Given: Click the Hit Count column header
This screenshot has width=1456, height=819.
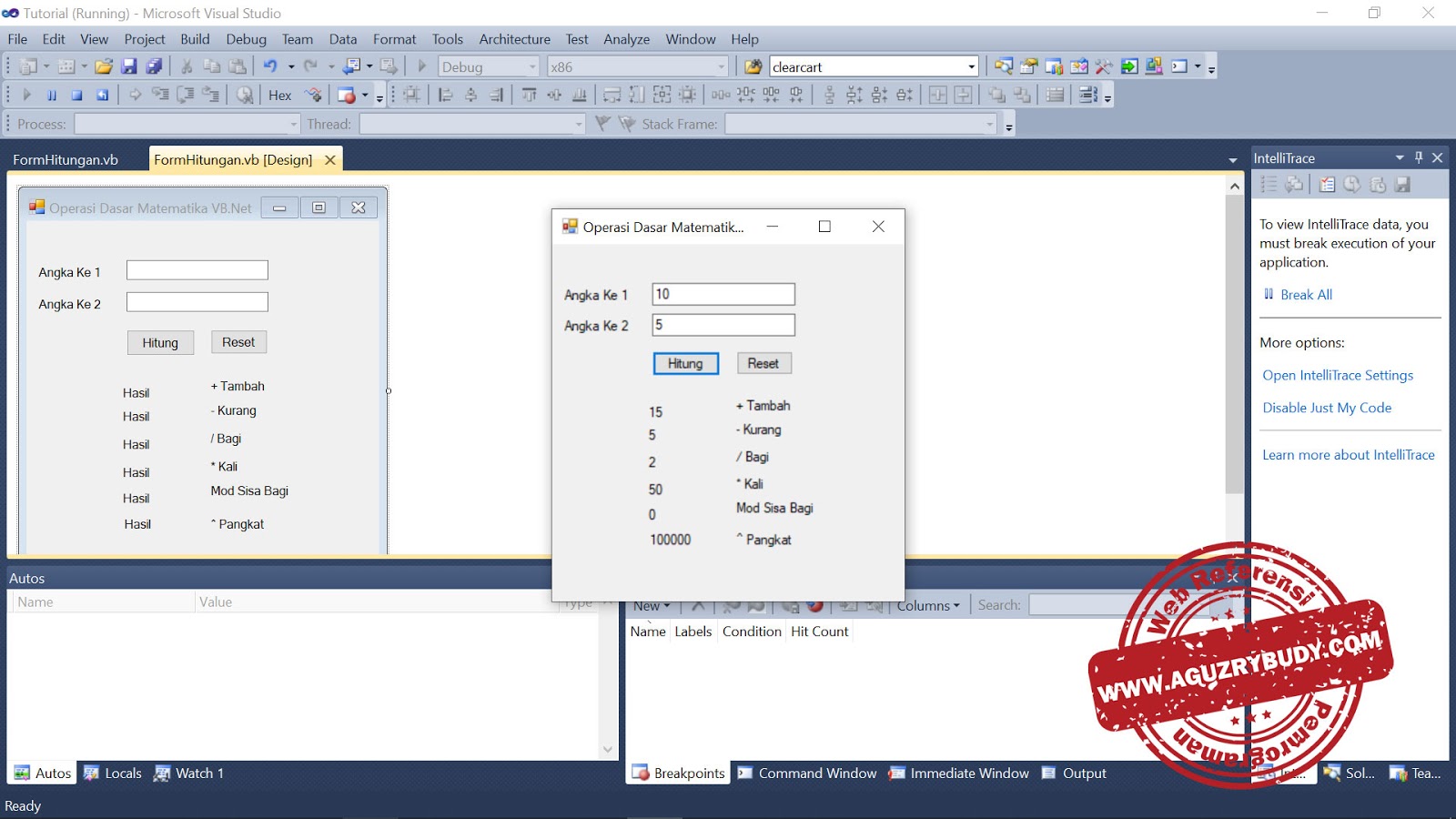Looking at the screenshot, I should pyautogui.click(x=819, y=632).
